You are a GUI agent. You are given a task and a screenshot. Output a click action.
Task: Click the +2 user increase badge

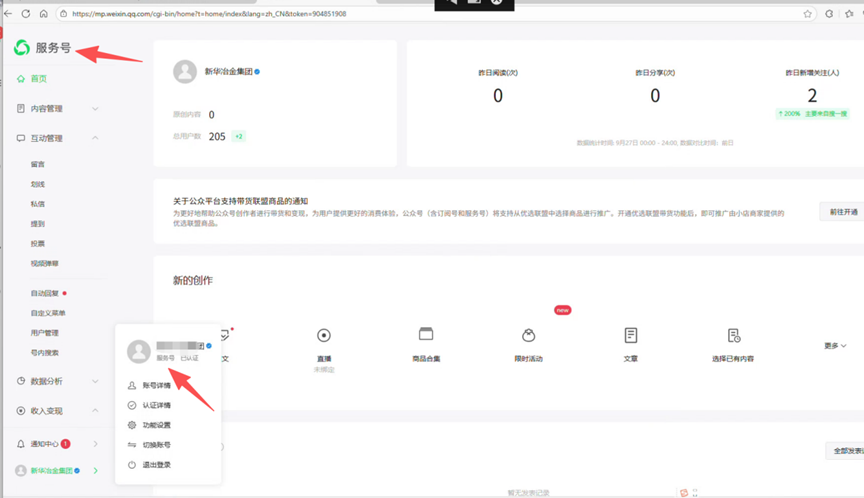(x=239, y=137)
